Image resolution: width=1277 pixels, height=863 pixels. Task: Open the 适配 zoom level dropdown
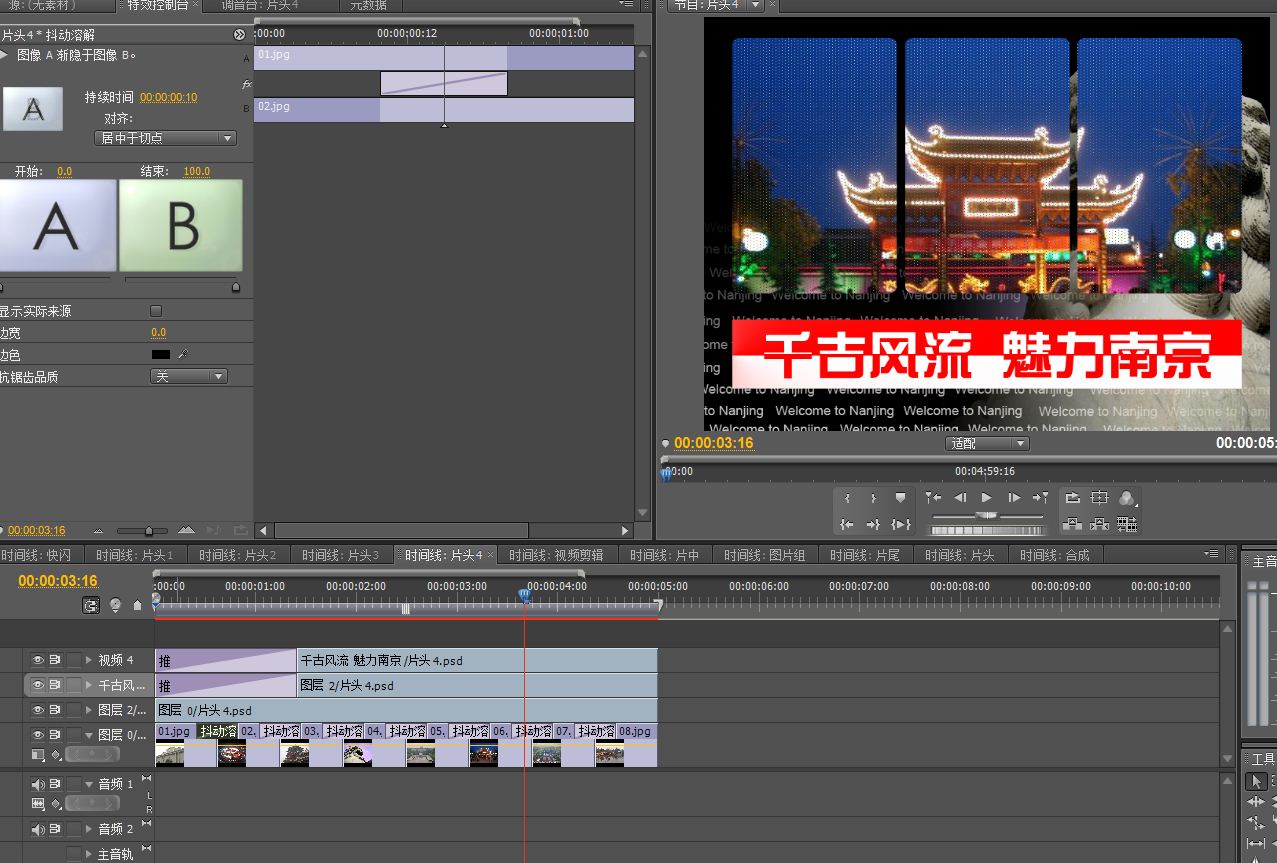point(986,443)
